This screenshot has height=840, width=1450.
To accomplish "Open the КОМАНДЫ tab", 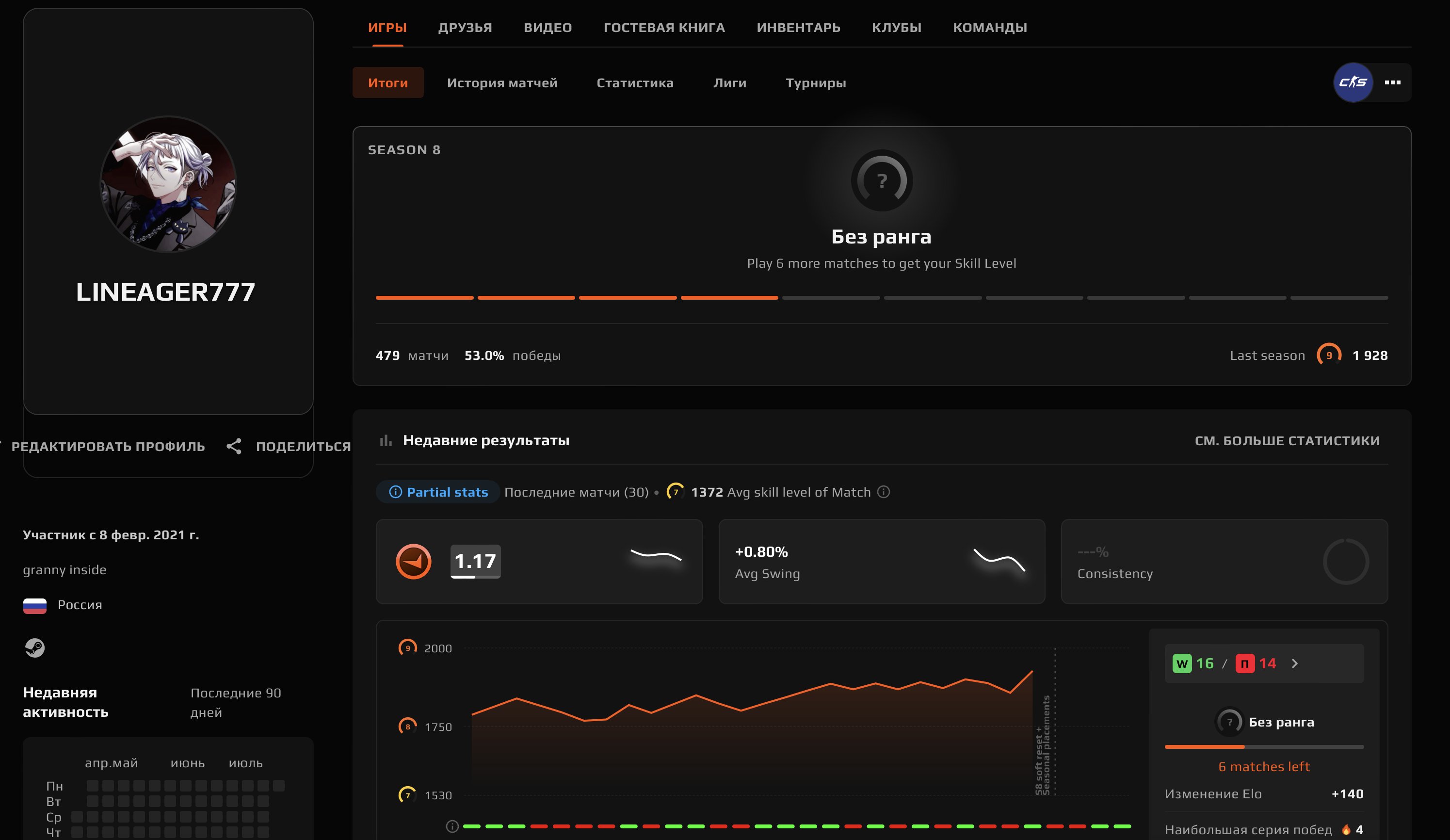I will pos(990,28).
